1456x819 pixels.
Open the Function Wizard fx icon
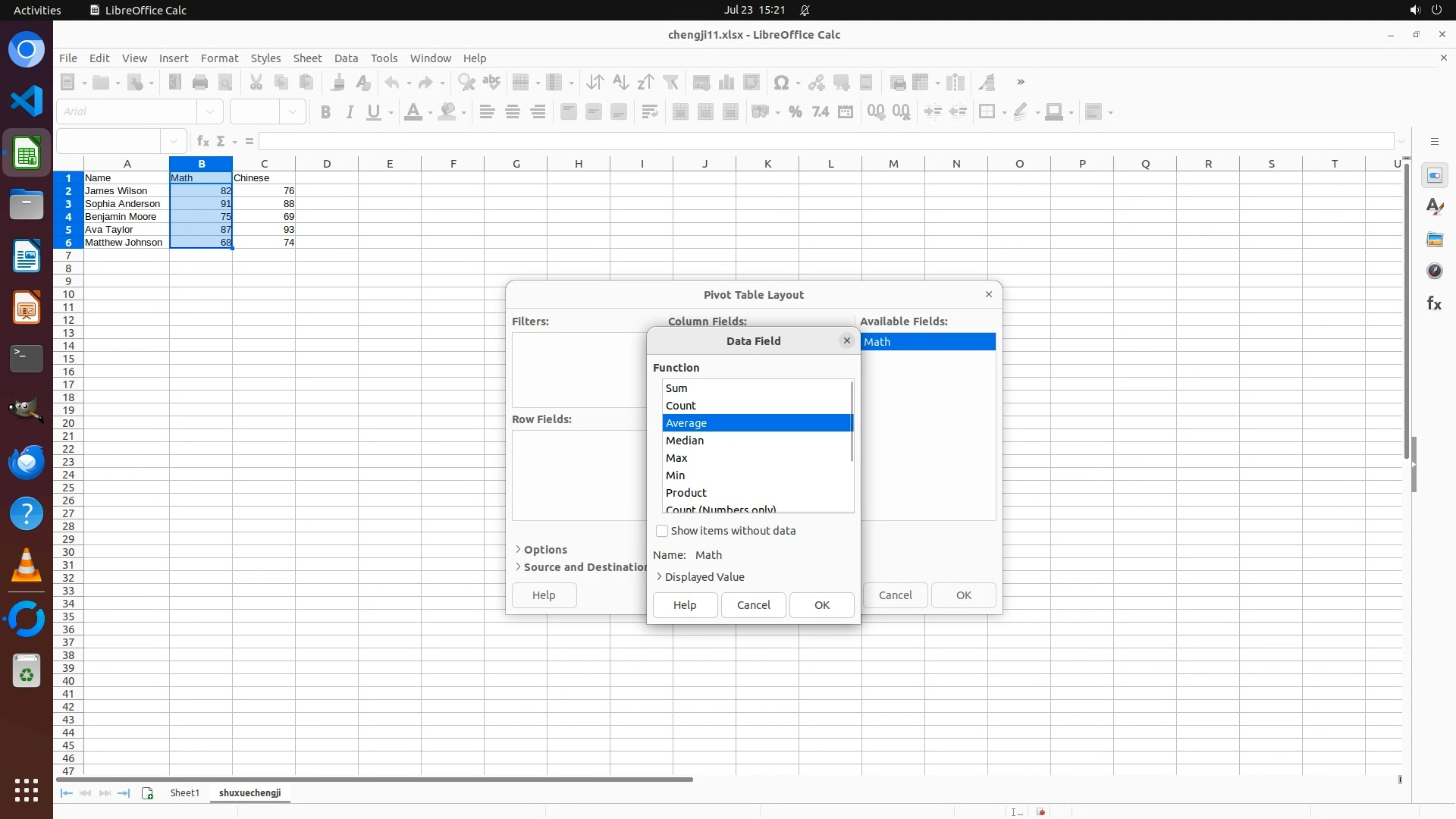tap(202, 141)
